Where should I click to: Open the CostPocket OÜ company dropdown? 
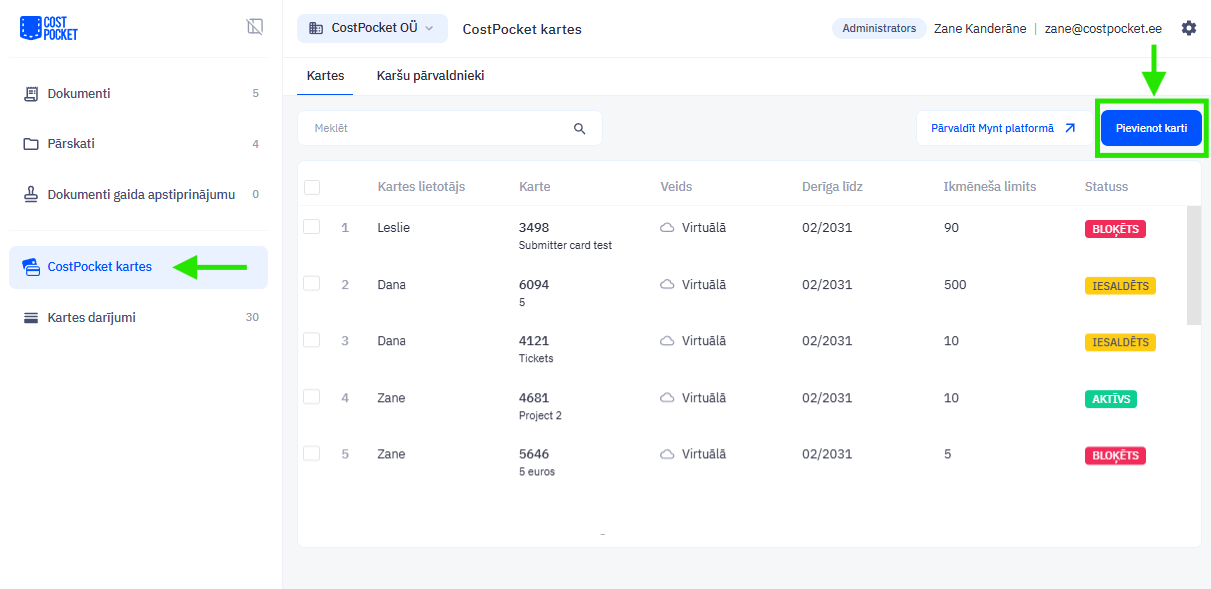(x=372, y=28)
